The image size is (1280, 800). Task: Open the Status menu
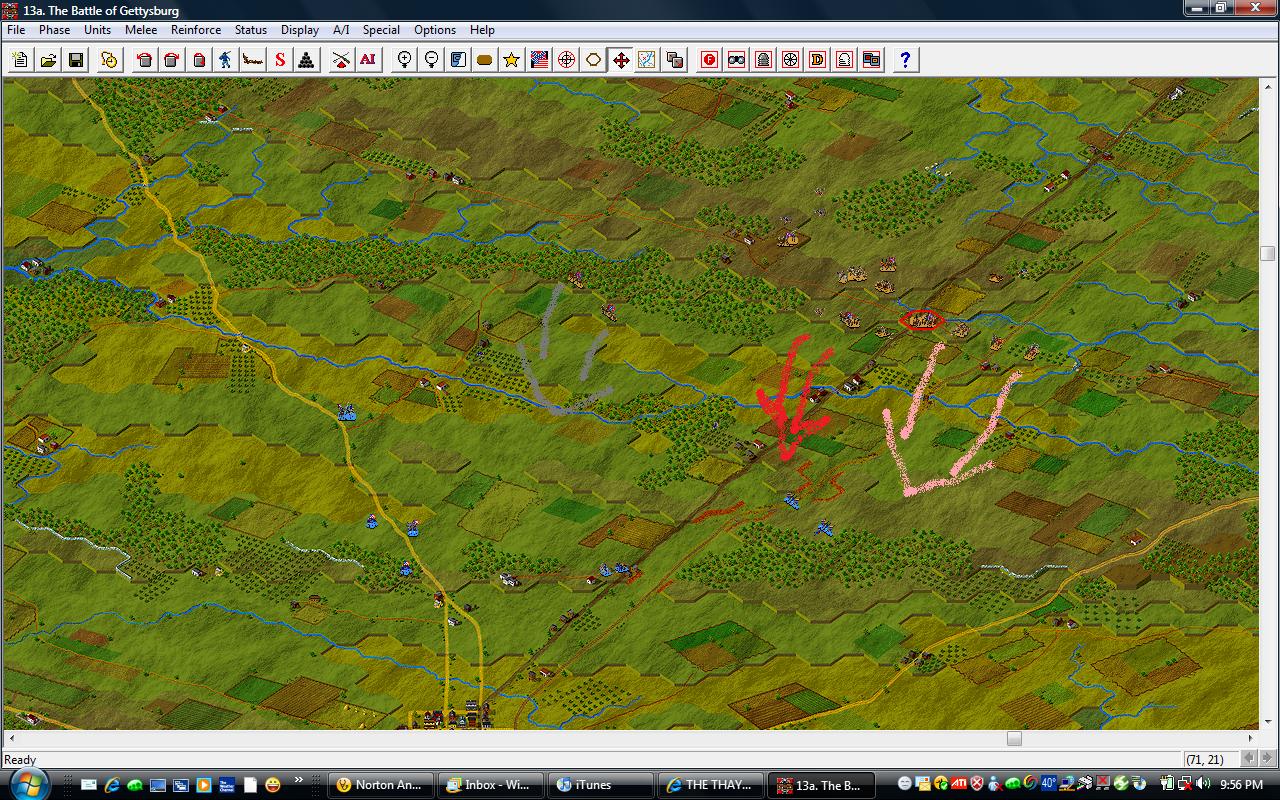pyautogui.click(x=251, y=30)
